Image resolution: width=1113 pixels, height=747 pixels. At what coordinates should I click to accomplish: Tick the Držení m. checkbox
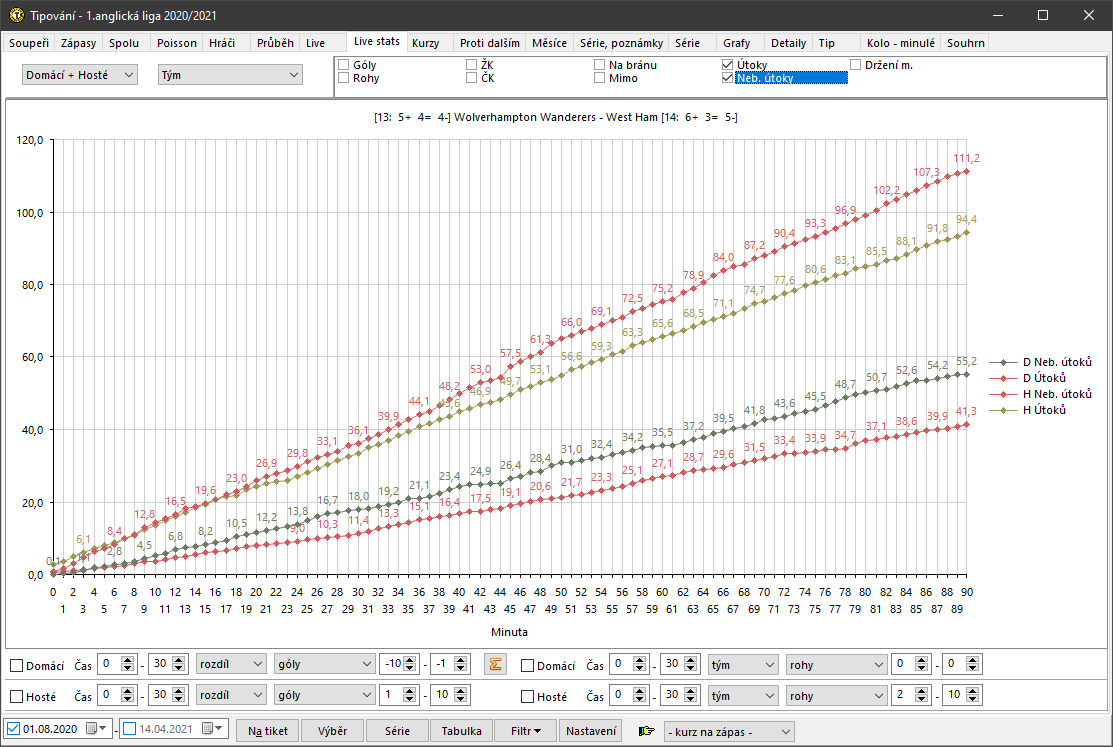pos(856,65)
